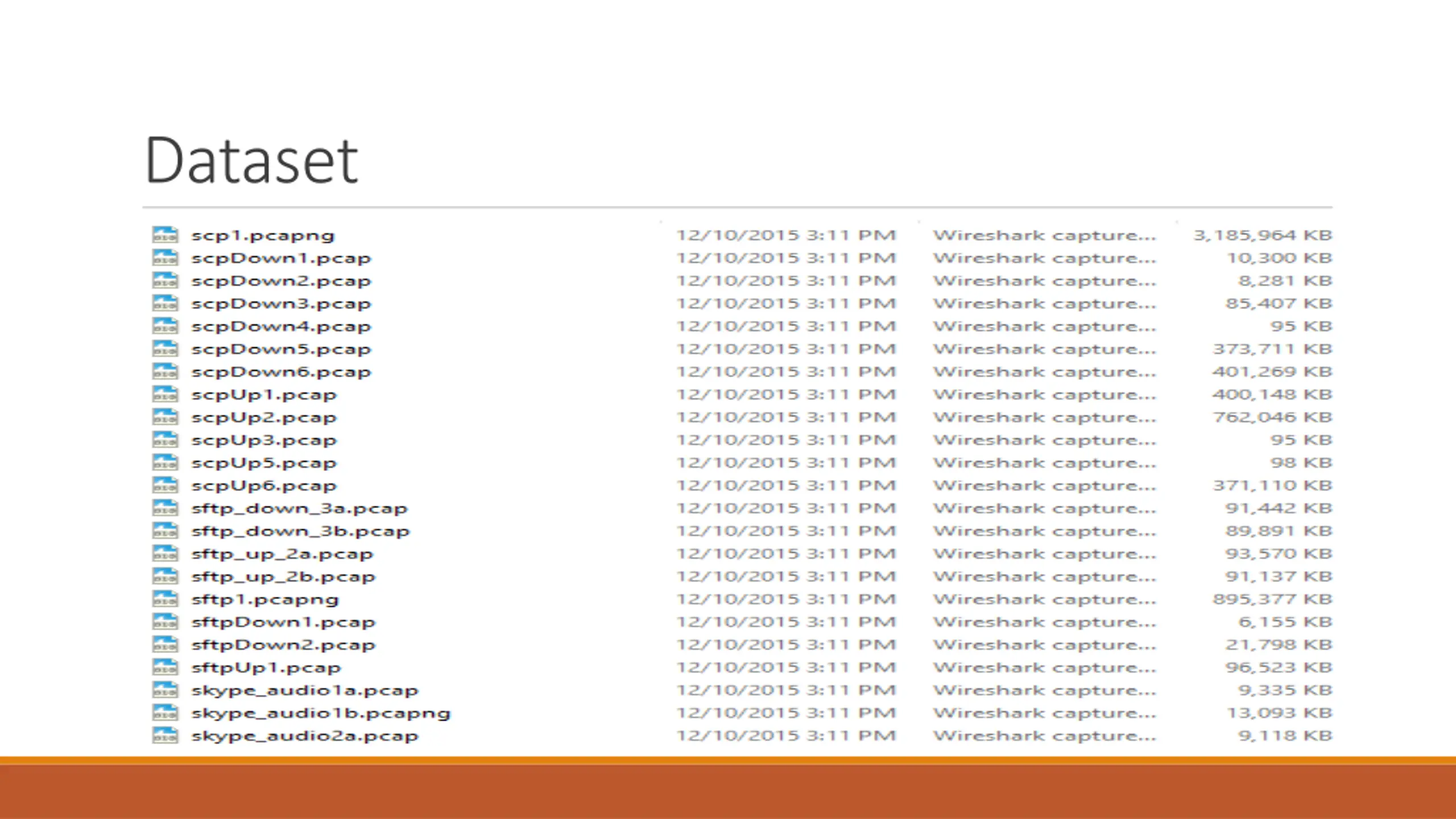Click file name sftpDown2.pcap
This screenshot has height=819, width=1456.
(x=283, y=646)
